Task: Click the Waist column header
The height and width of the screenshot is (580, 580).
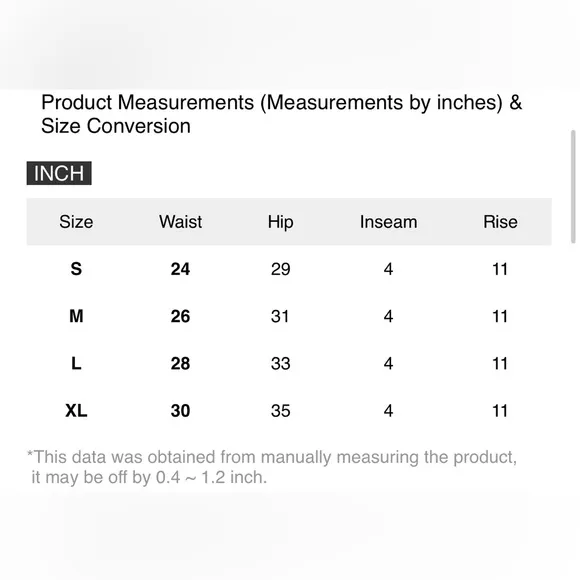Action: pyautogui.click(x=181, y=222)
